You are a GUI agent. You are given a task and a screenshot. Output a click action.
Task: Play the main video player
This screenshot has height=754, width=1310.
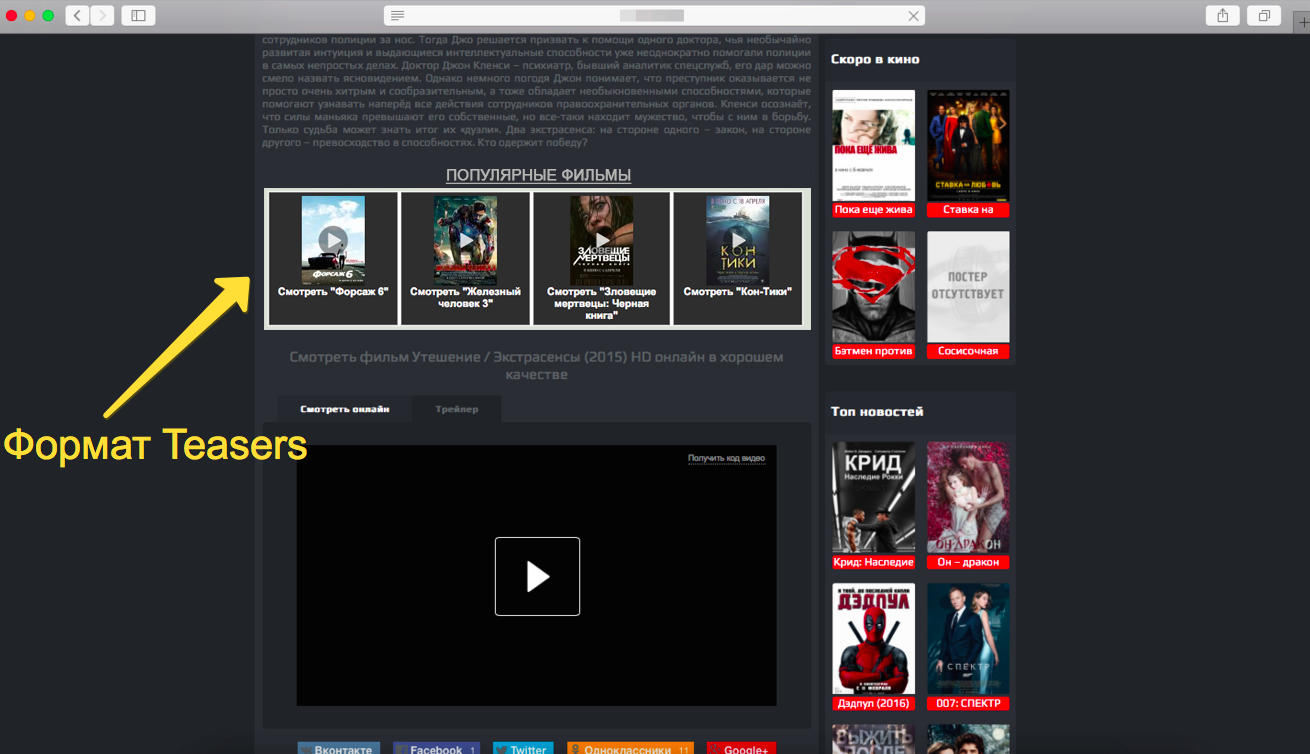(x=537, y=576)
